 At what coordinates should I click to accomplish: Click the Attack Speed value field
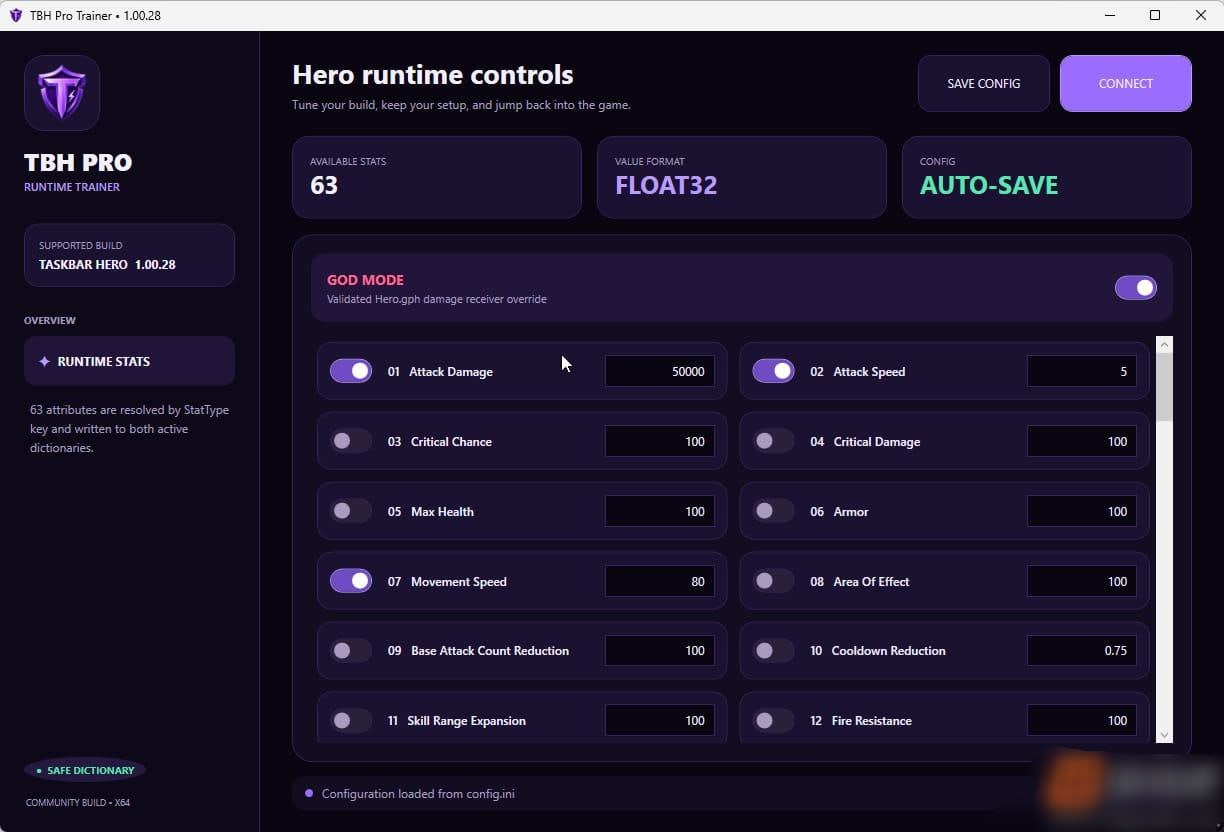click(x=1082, y=371)
